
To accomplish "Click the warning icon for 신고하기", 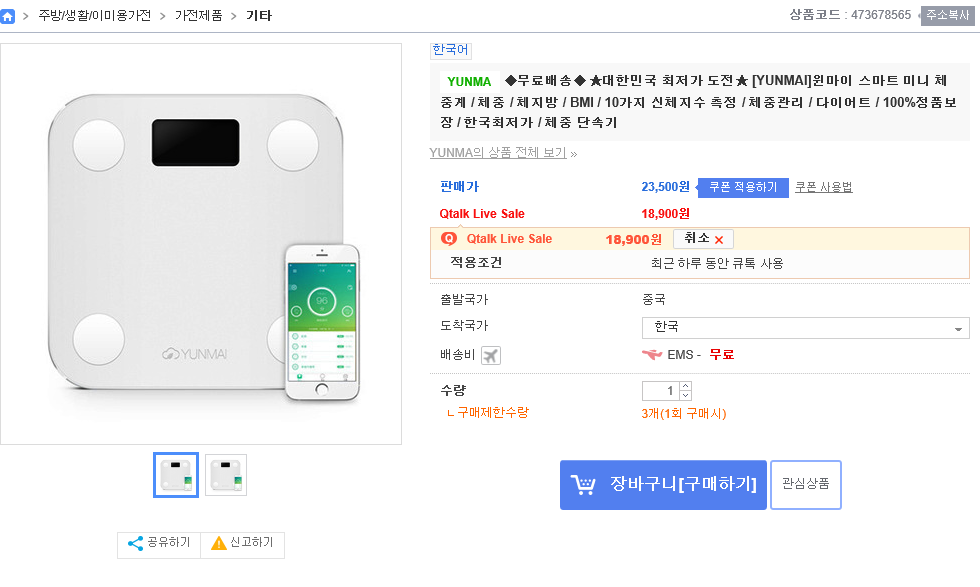I will [x=218, y=544].
